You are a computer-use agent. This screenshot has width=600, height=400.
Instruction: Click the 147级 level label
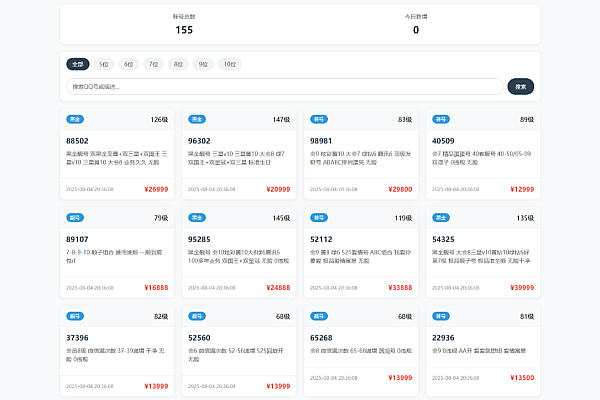[281, 120]
